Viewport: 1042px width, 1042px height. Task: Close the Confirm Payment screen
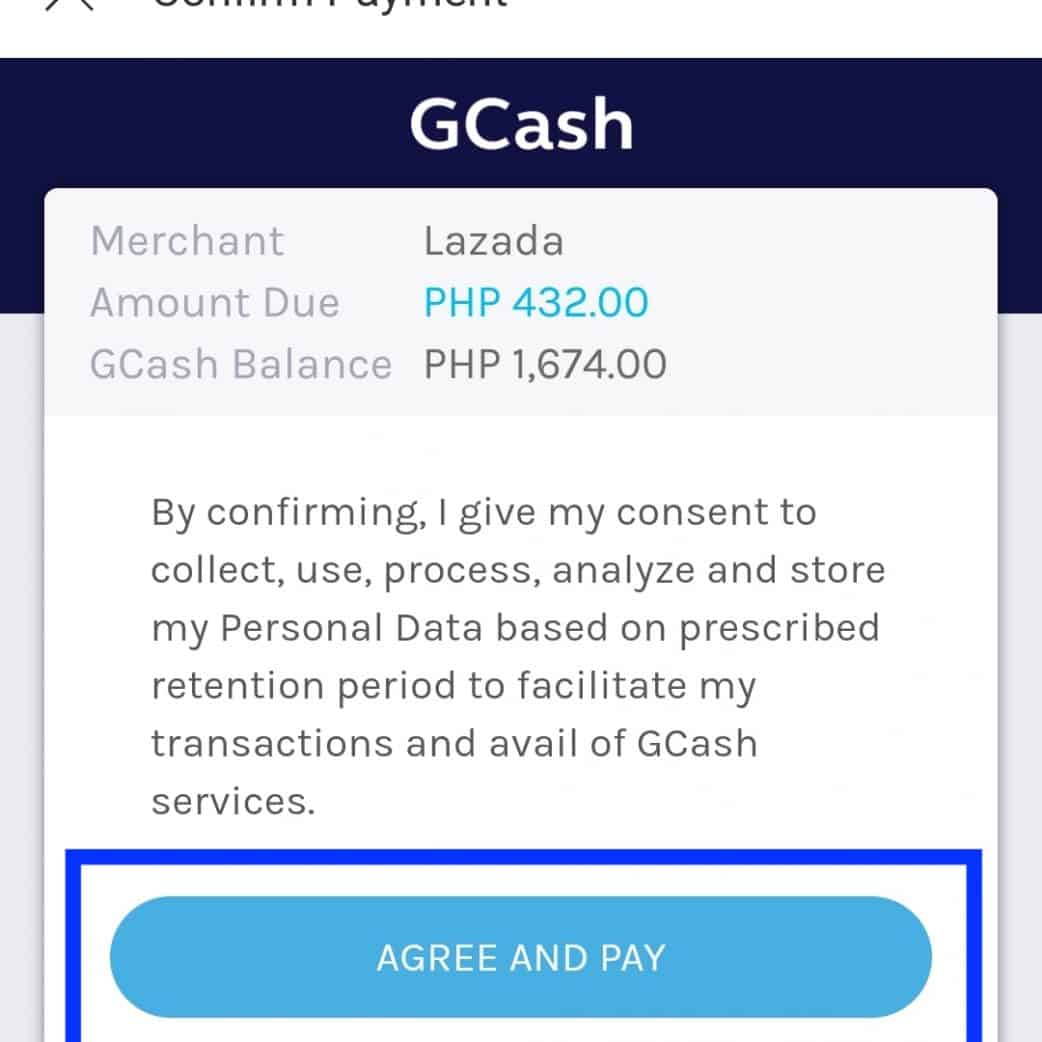tap(68, 4)
